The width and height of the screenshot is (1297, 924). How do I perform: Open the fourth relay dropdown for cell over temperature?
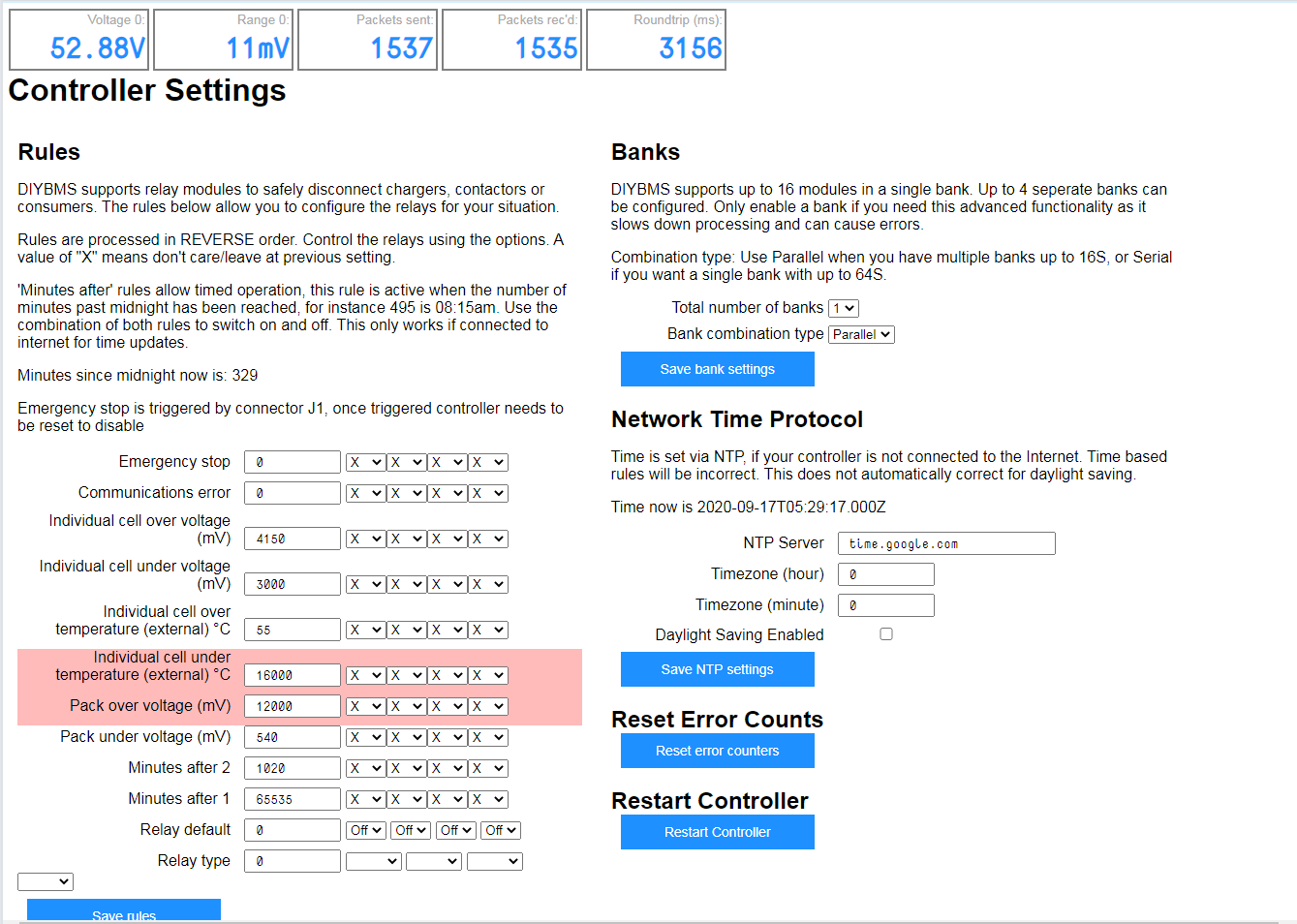click(x=488, y=631)
